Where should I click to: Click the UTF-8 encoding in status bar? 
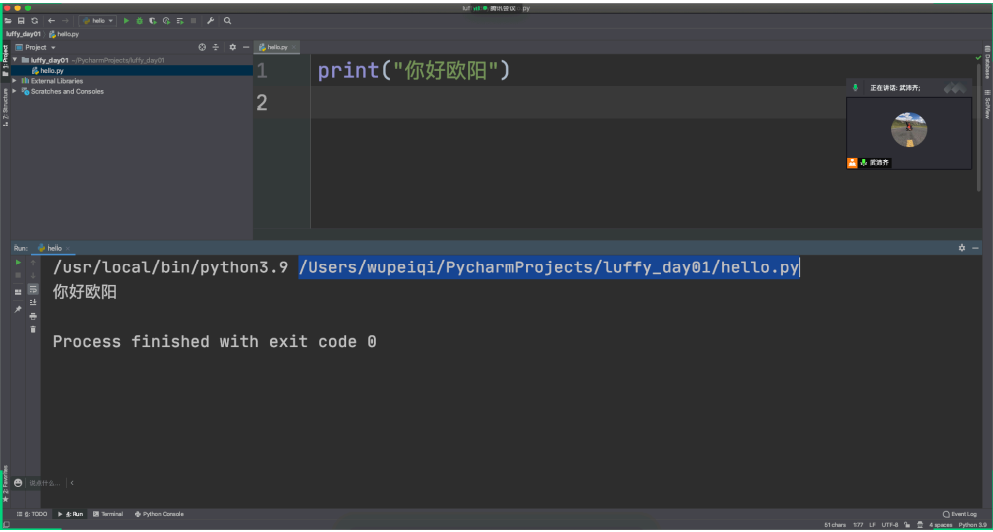890,525
